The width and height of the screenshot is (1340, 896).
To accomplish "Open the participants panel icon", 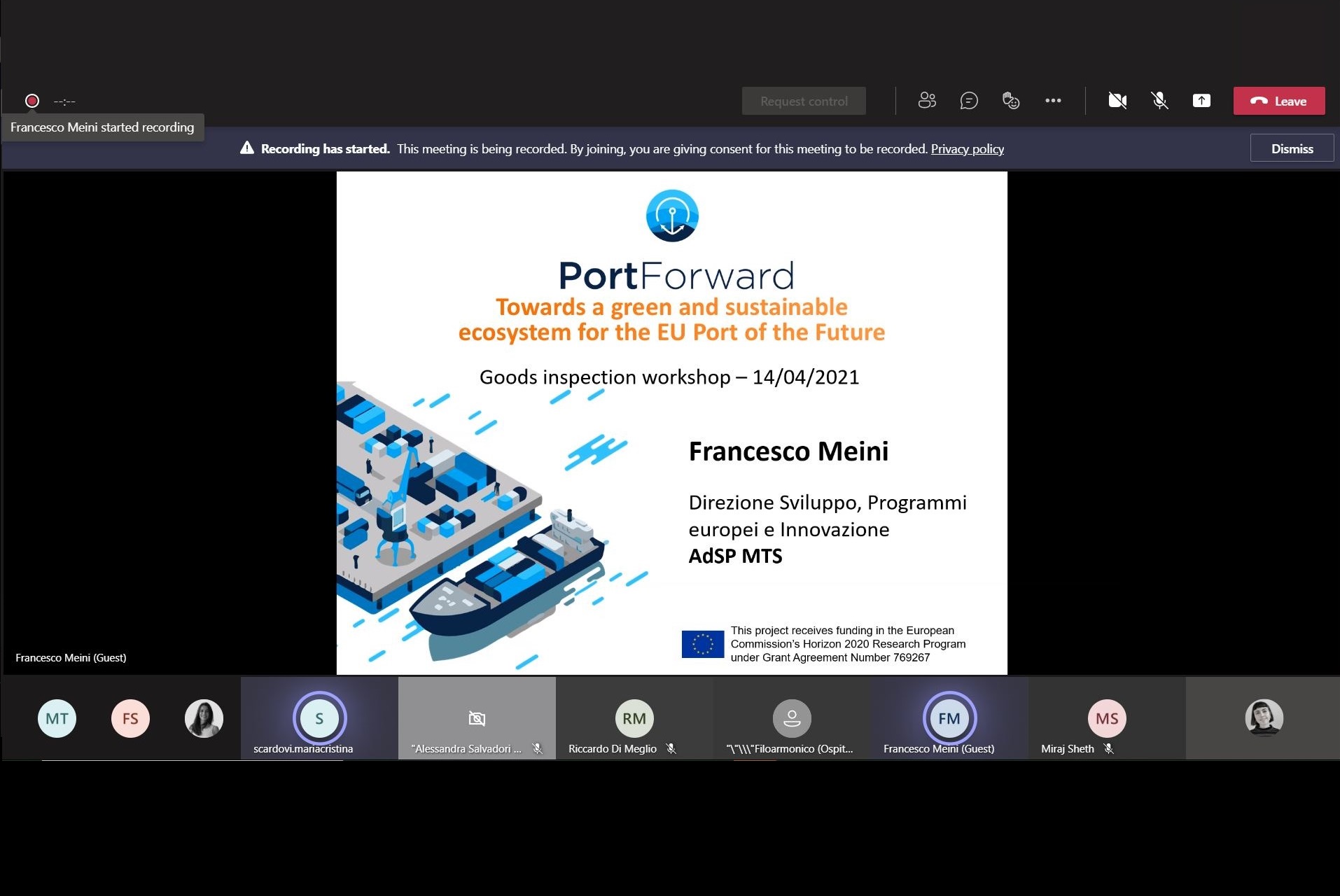I will [927, 101].
